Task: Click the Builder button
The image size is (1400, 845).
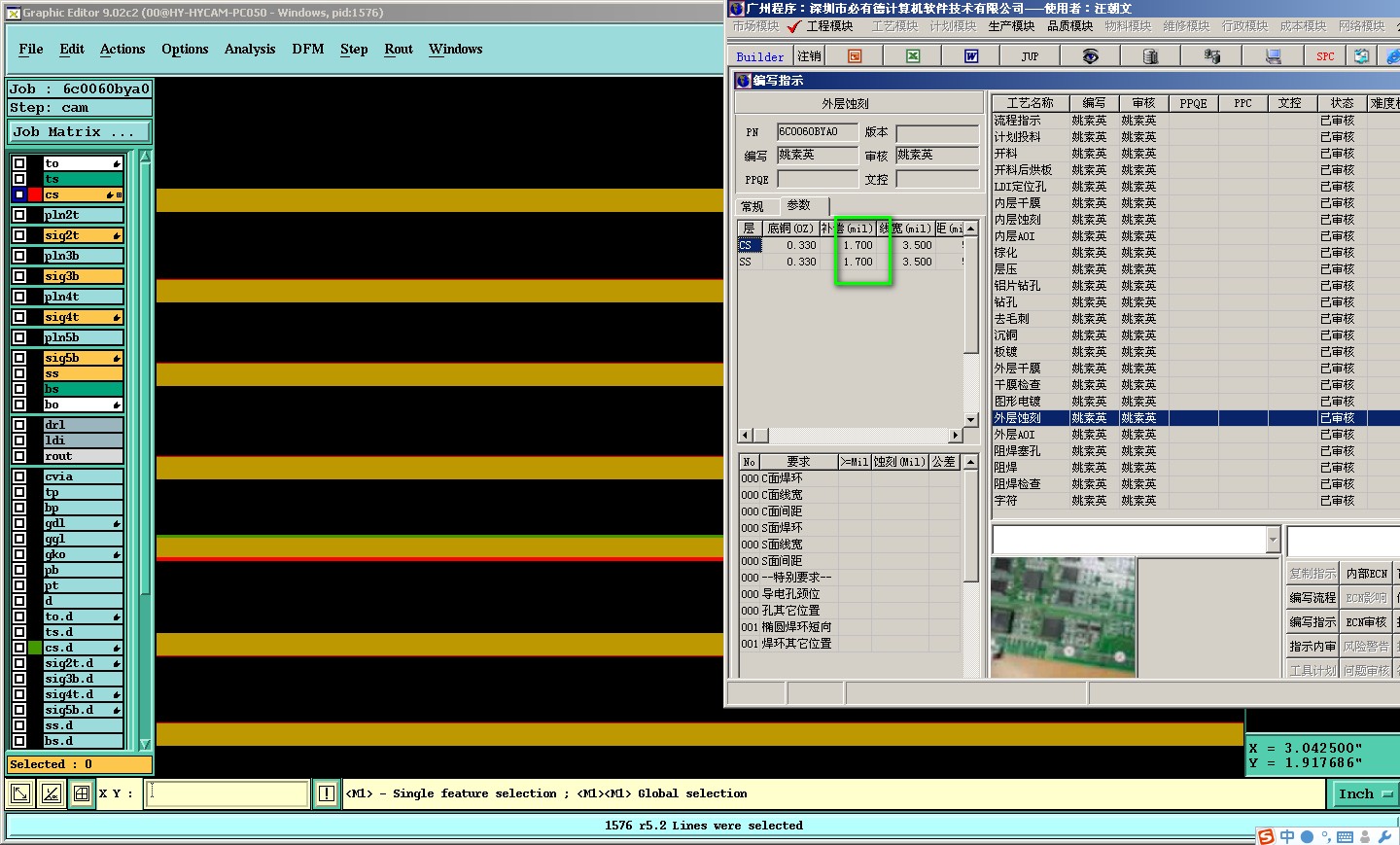Action: coord(760,56)
